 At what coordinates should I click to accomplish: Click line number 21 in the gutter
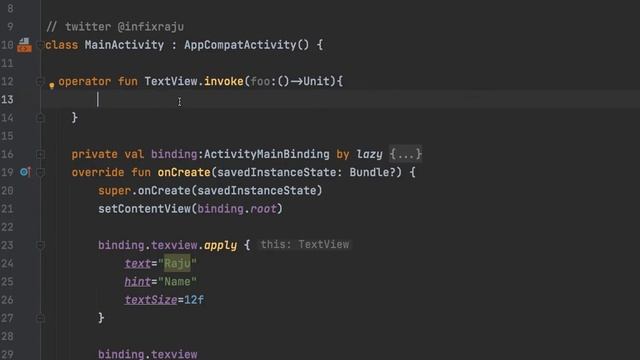(7, 209)
